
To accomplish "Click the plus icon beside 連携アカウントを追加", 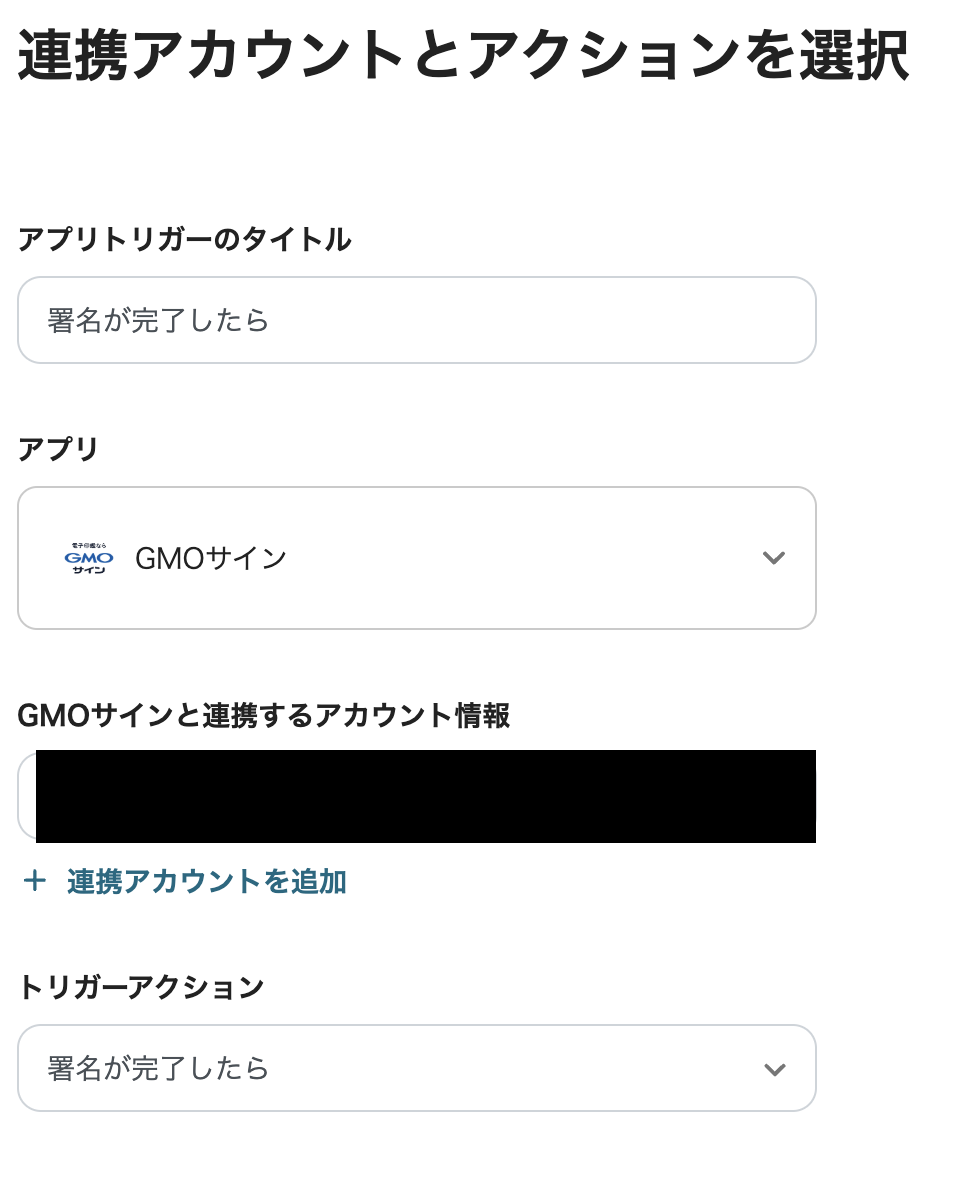I will coord(35,882).
